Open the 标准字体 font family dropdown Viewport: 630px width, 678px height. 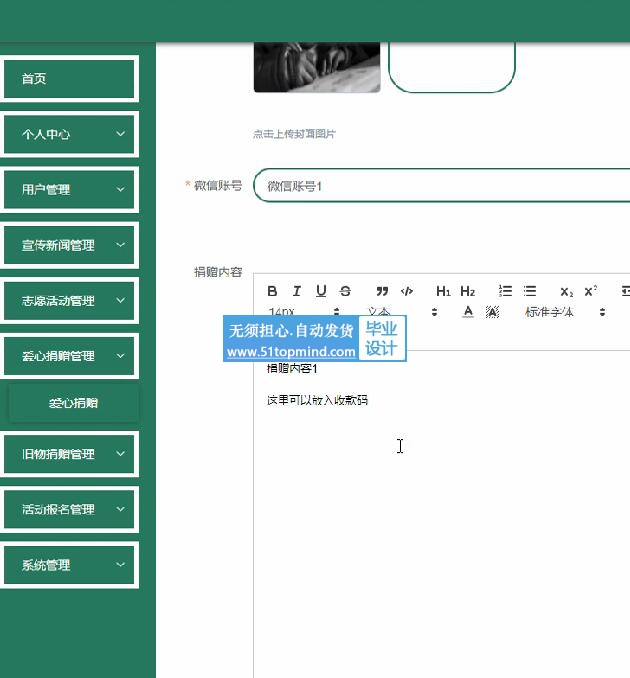(x=565, y=312)
